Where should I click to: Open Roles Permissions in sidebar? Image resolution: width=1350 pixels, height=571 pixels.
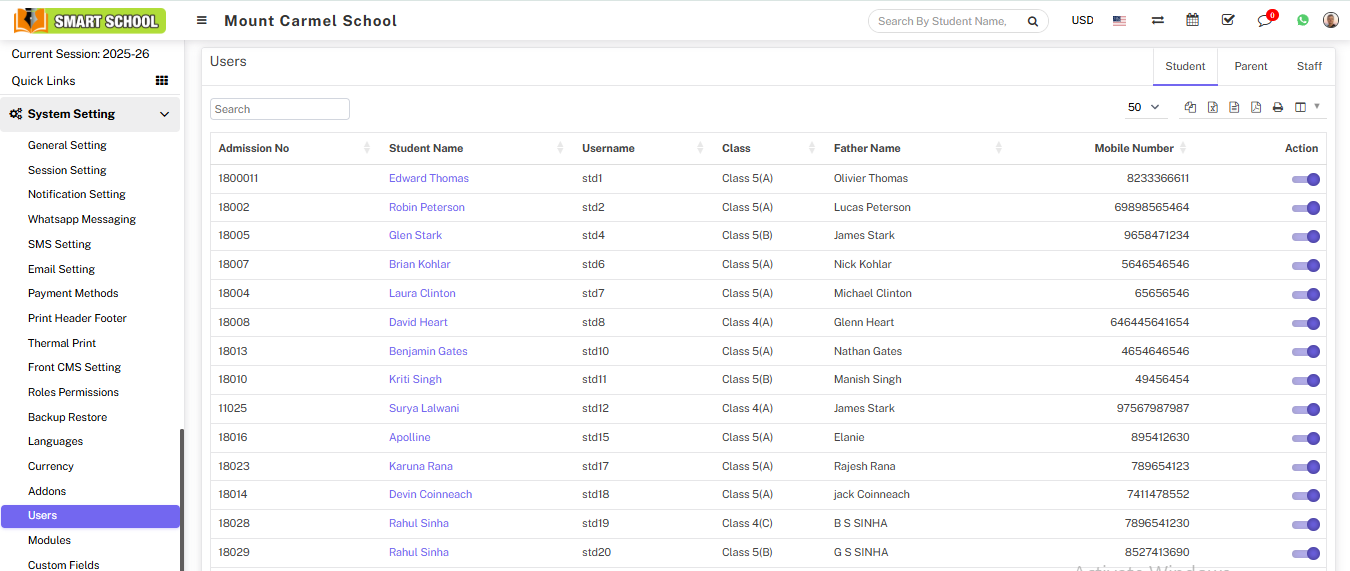pos(73,392)
